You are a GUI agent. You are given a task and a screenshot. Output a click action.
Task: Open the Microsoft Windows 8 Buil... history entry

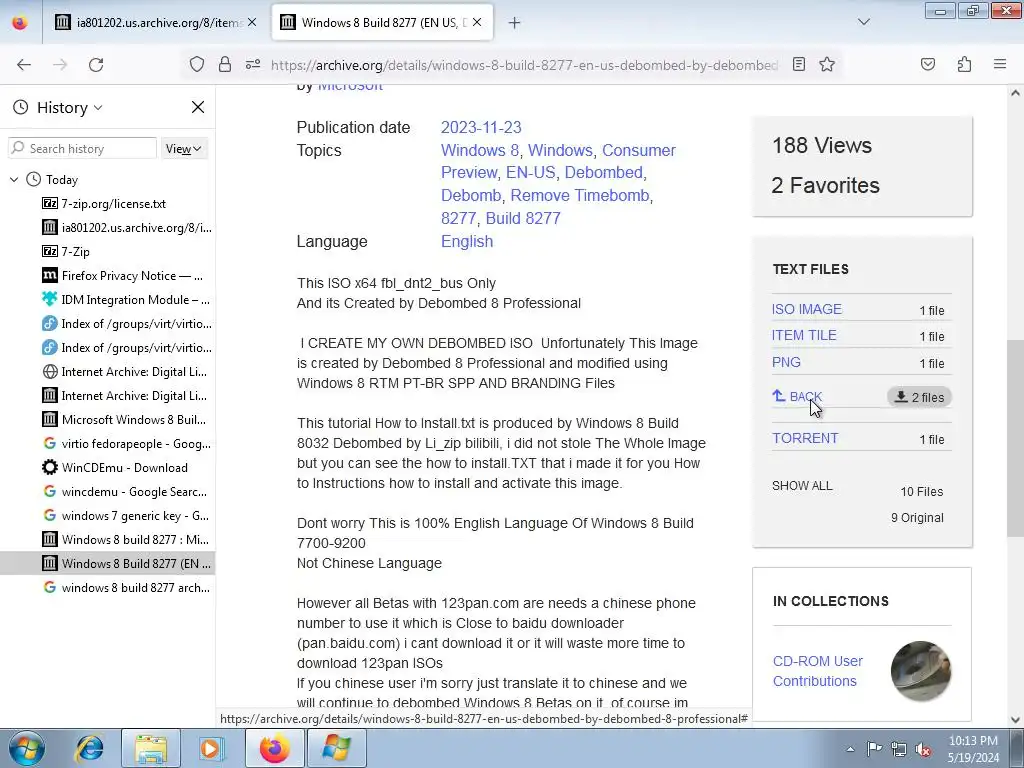coord(124,420)
